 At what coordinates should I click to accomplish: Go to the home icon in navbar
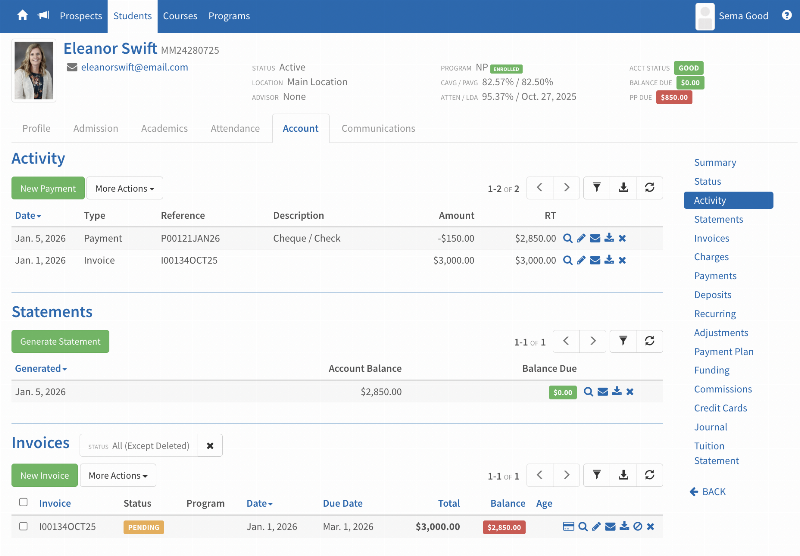pos(22,16)
